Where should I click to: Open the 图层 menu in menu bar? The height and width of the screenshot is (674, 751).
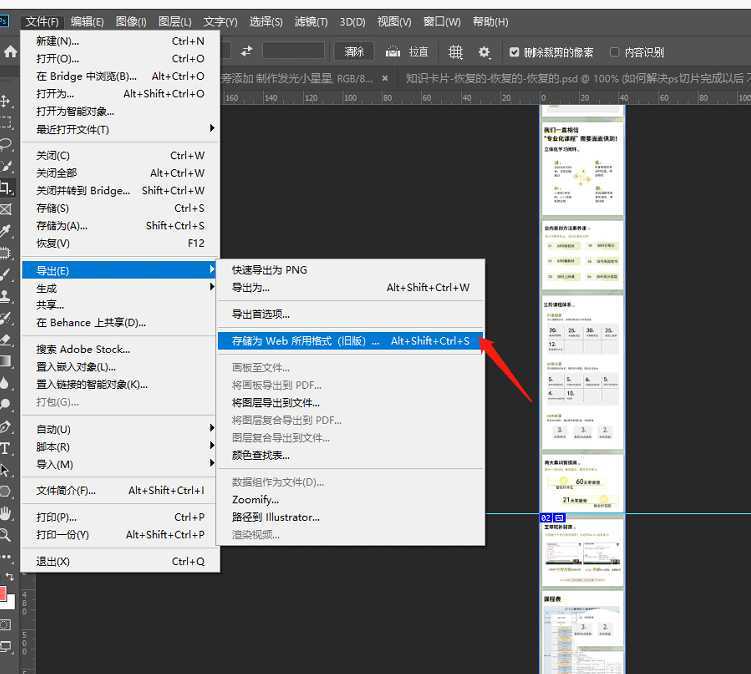(x=175, y=21)
